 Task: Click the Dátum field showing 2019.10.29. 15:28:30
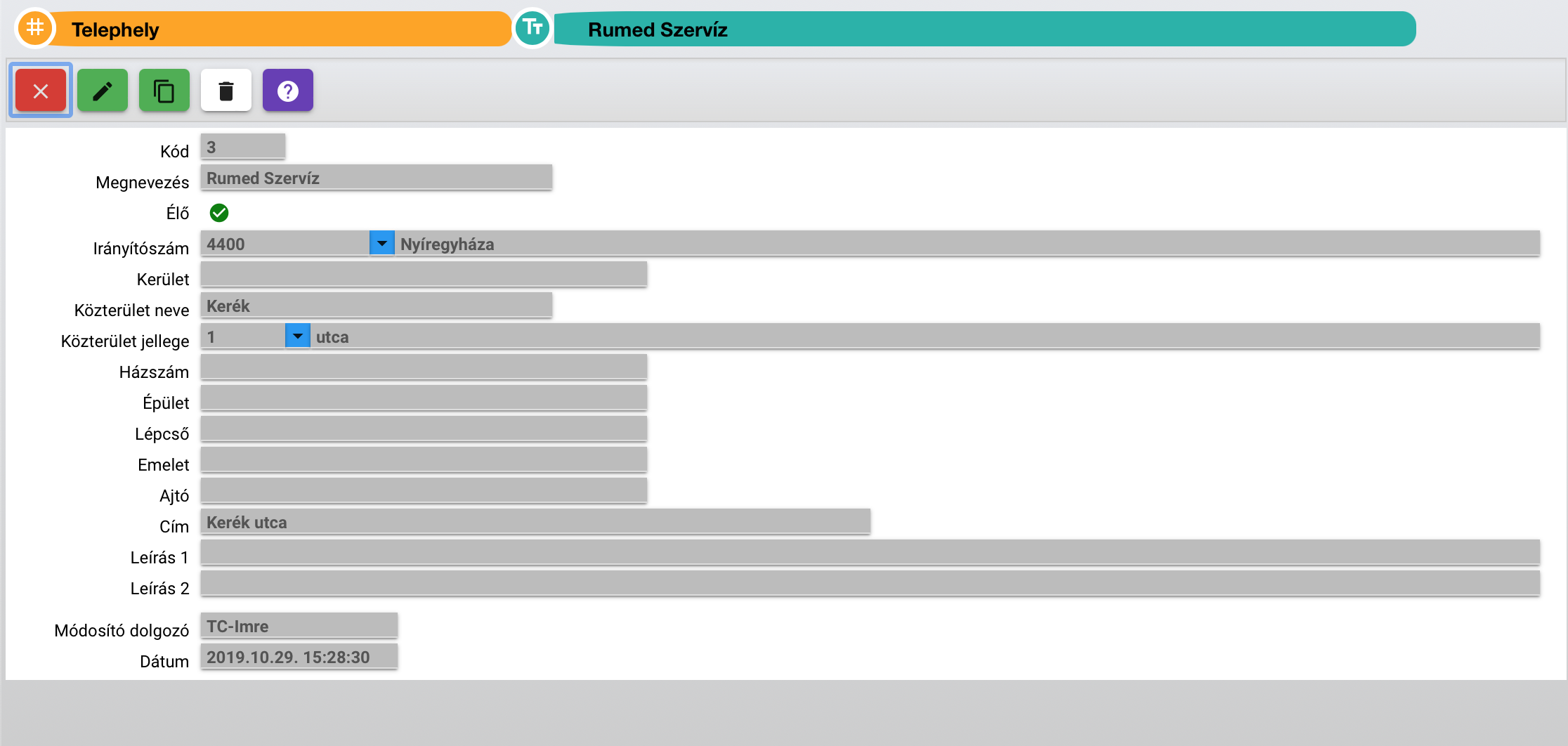299,656
